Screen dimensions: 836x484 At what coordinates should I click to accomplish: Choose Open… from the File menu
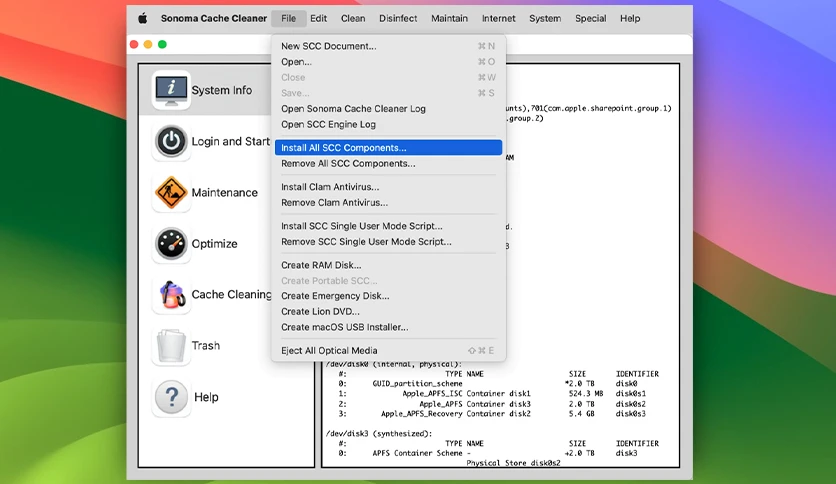(388, 62)
